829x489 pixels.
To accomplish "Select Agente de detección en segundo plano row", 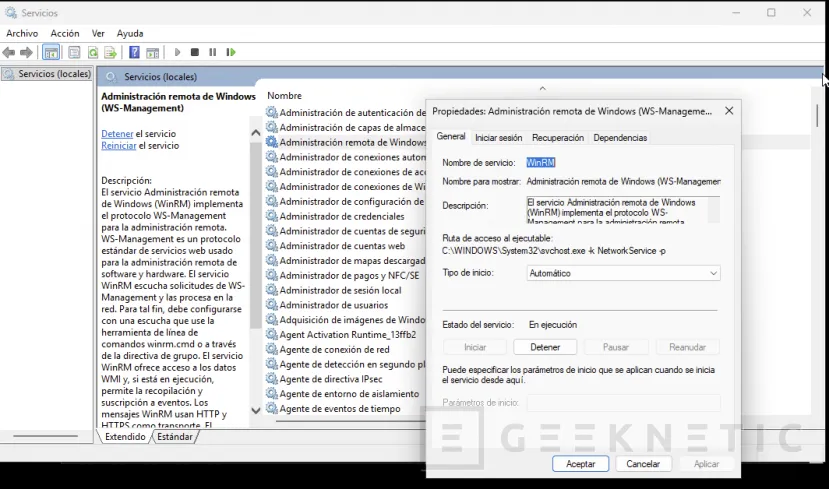I will [x=346, y=364].
